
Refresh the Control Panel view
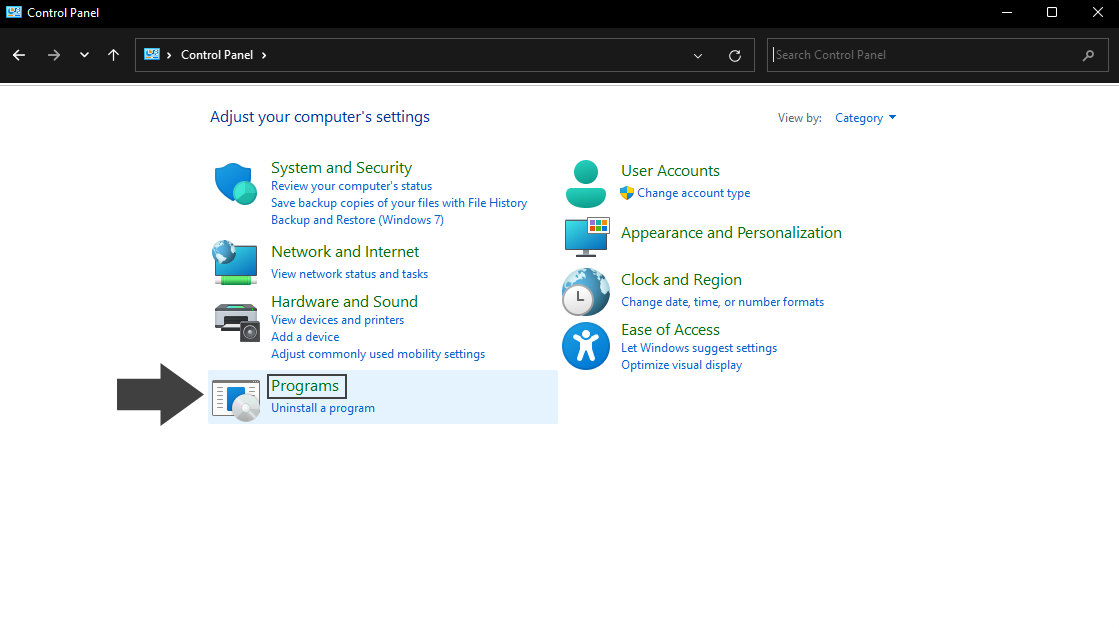coord(734,56)
